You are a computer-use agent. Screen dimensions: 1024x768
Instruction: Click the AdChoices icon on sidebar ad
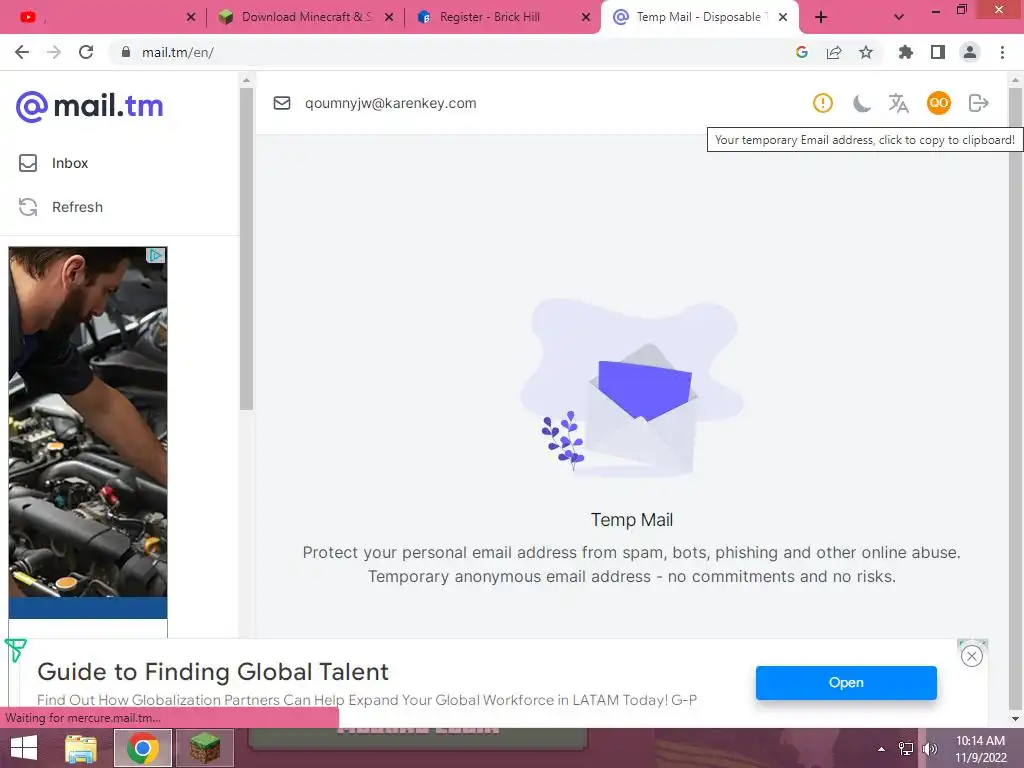(x=155, y=255)
